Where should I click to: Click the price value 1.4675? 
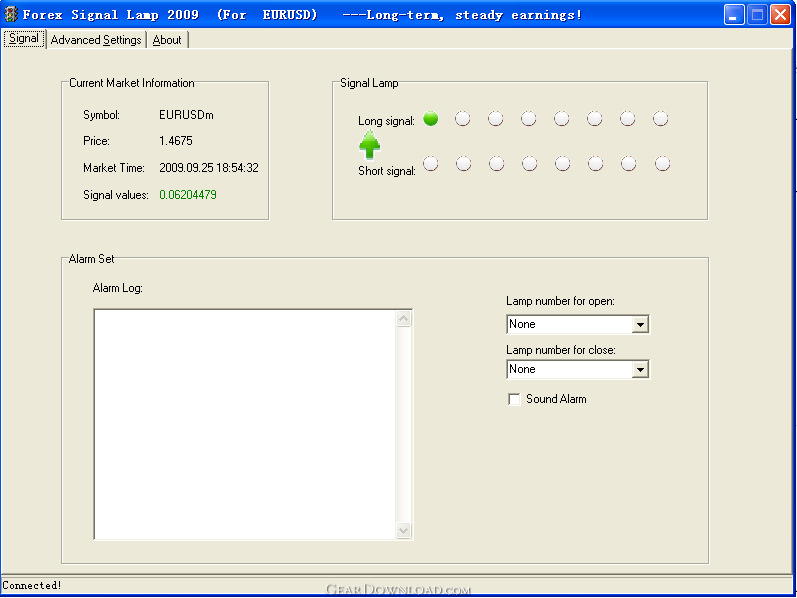pos(176,141)
